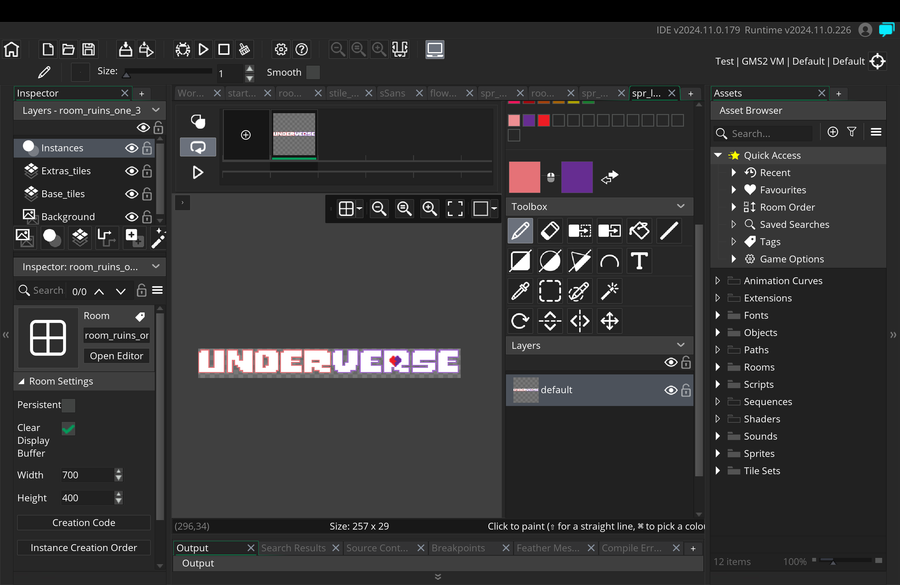This screenshot has height=585, width=900.
Task: Select the purple right mouse colour
Action: (577, 177)
